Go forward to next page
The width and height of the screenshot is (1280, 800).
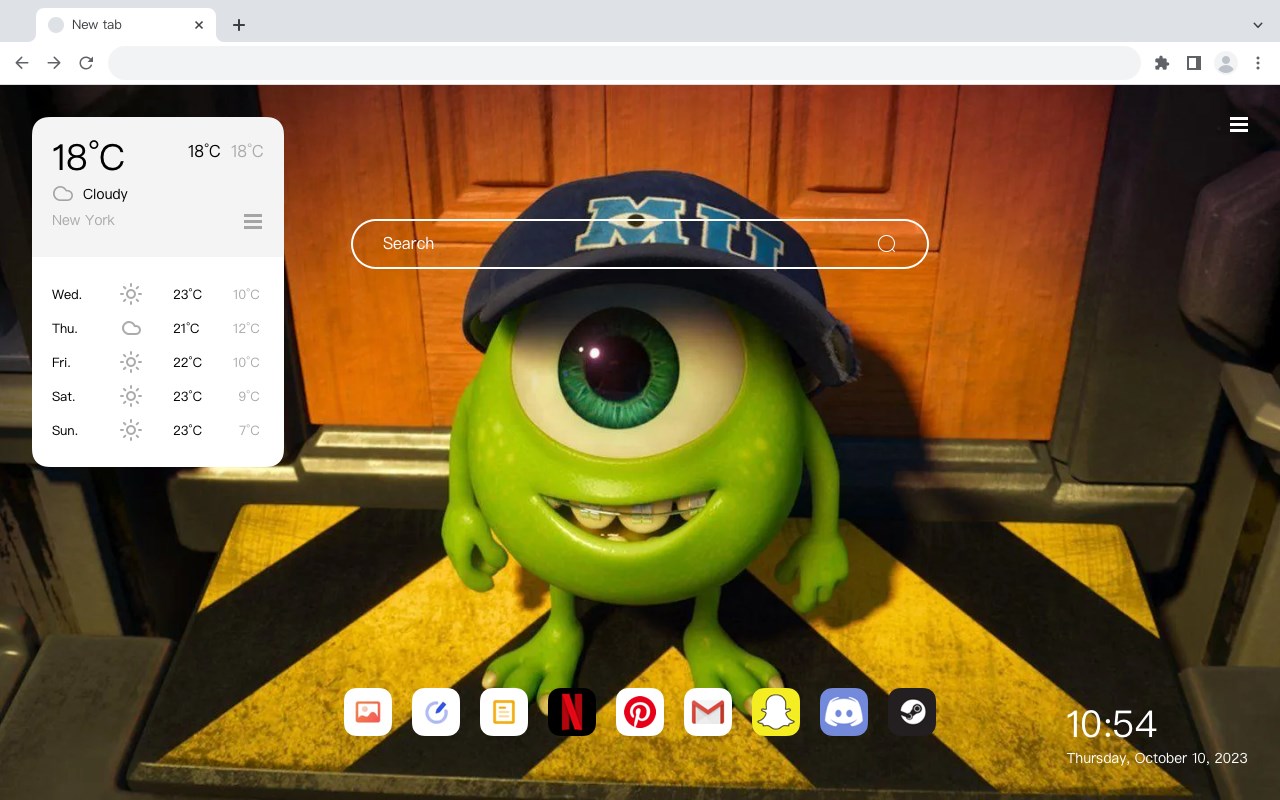coord(54,63)
